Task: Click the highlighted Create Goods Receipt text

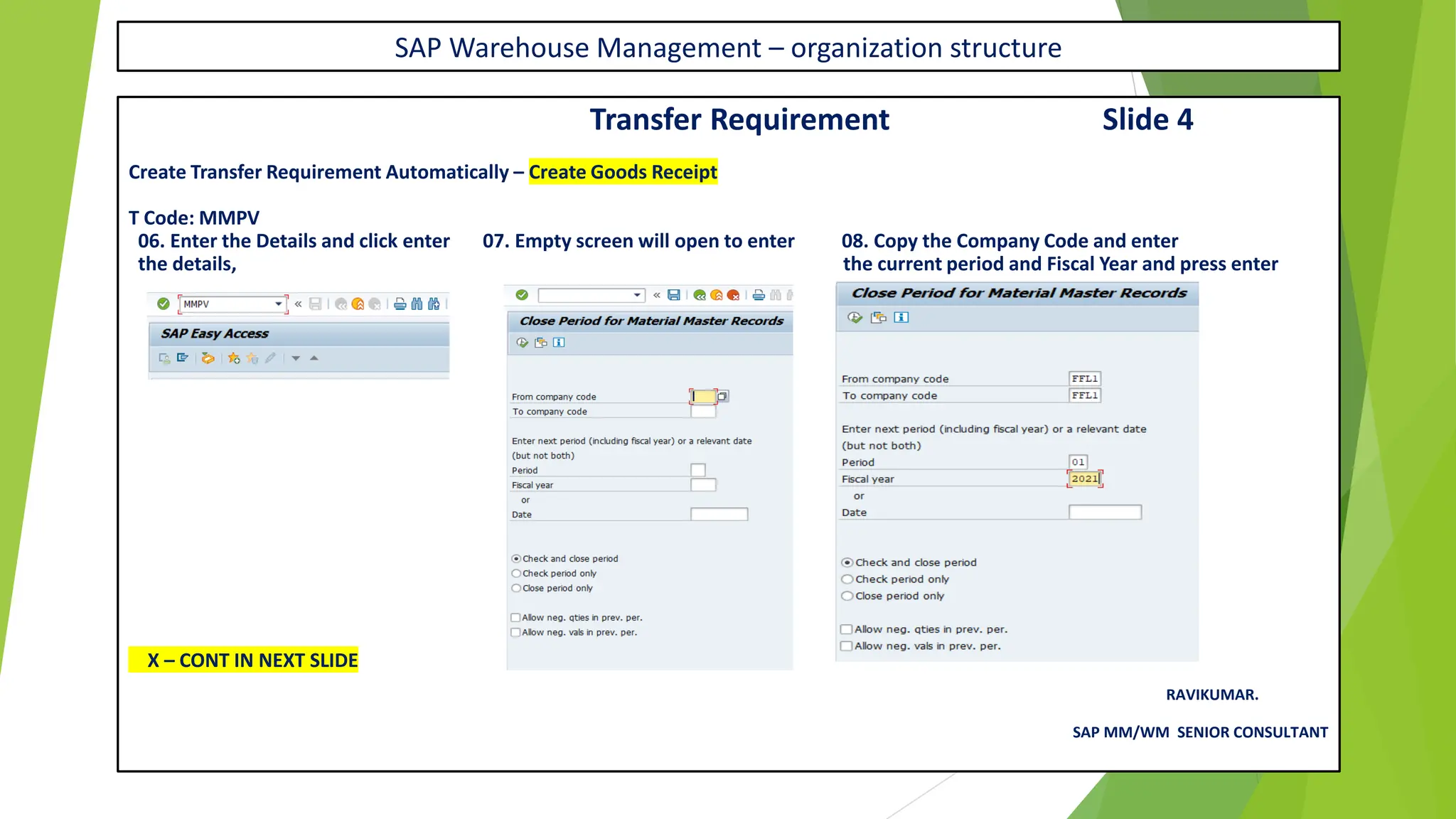Action: point(623,172)
